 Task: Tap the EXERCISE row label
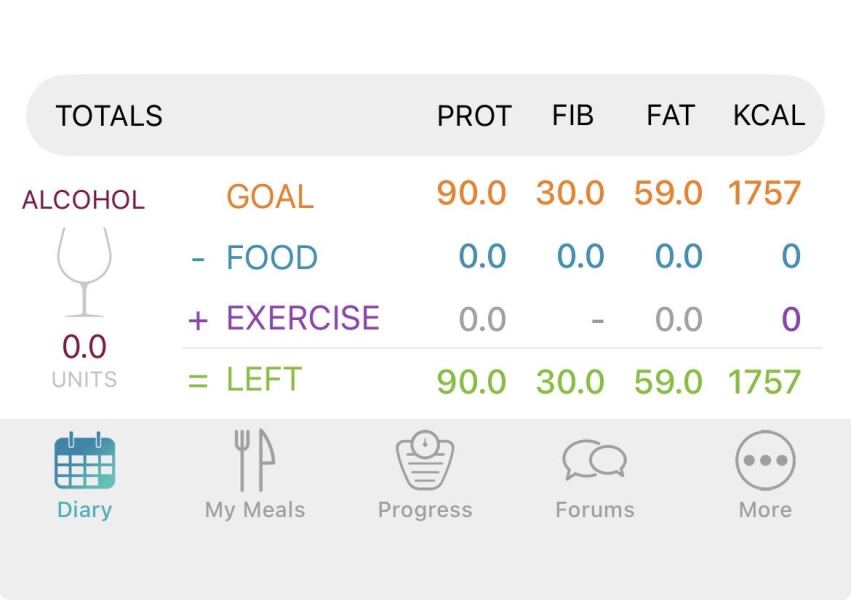[x=305, y=318]
